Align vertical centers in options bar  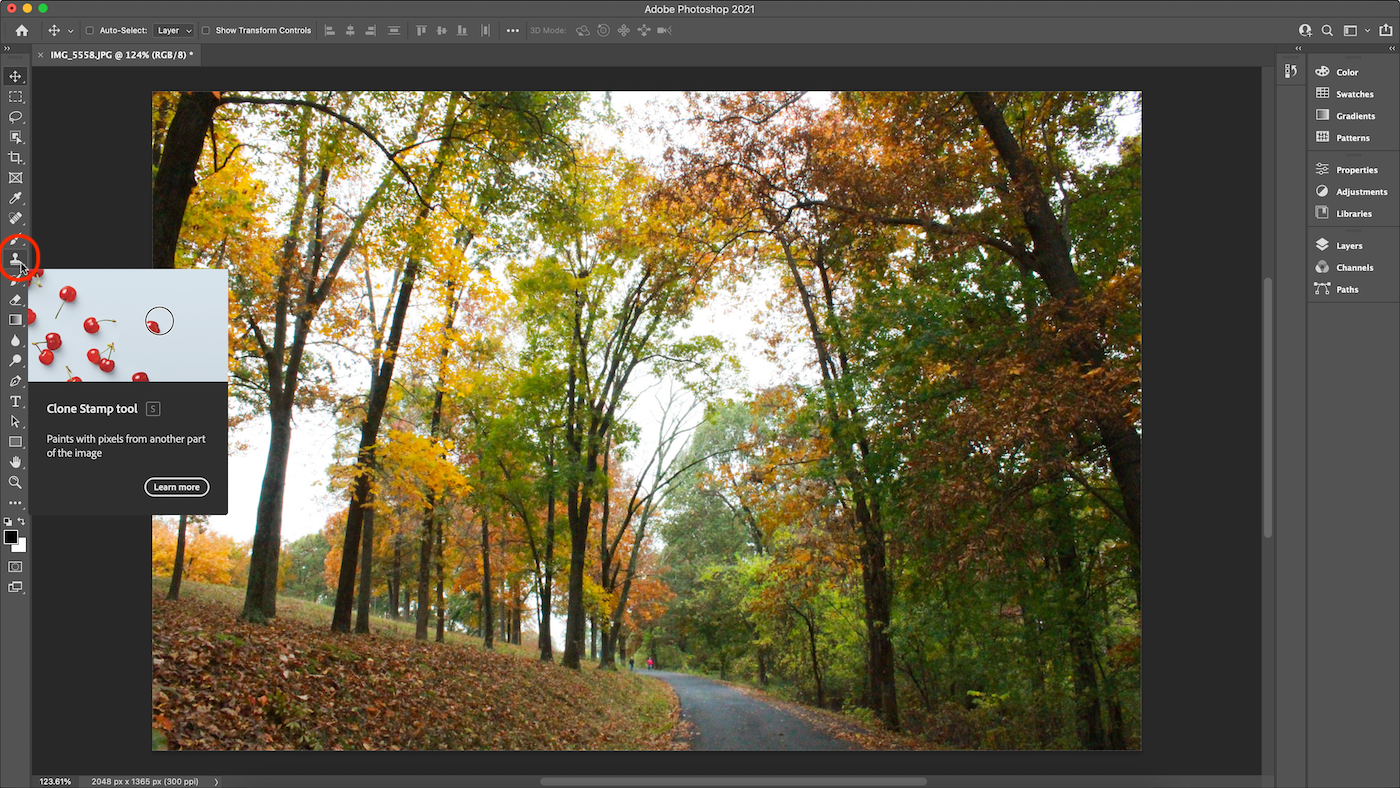[440, 31]
